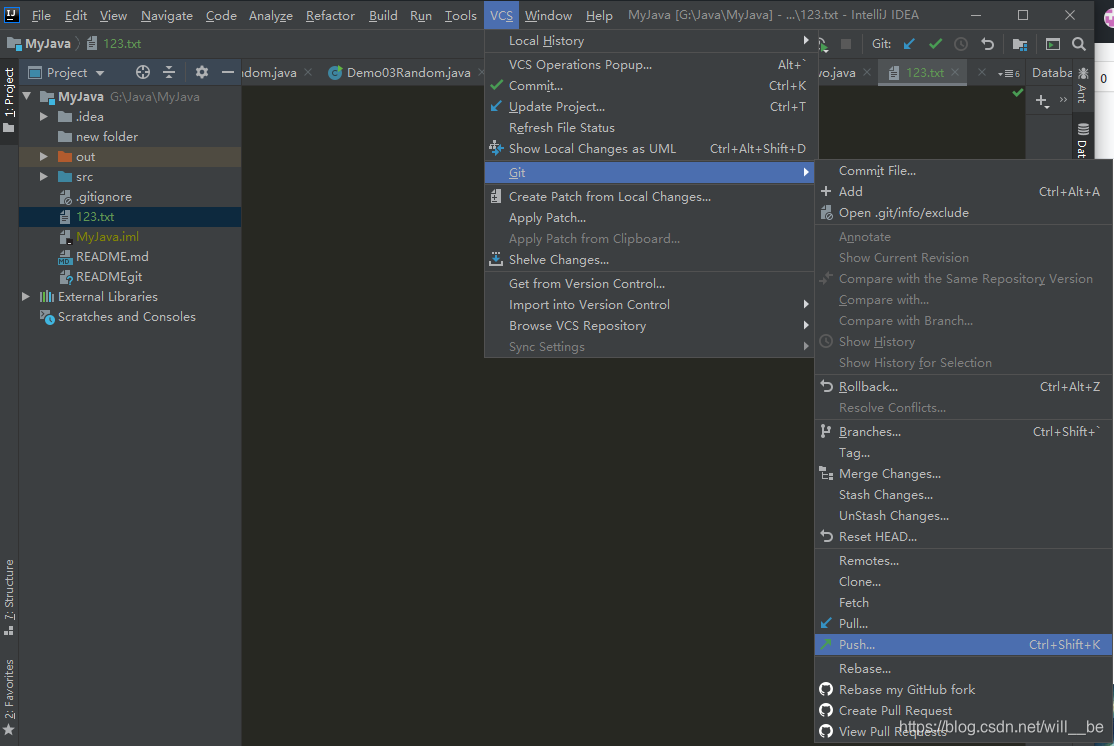Image resolution: width=1114 pixels, height=746 pixels.
Task: Click Rollback... in Git submenu
Action: coord(963,386)
